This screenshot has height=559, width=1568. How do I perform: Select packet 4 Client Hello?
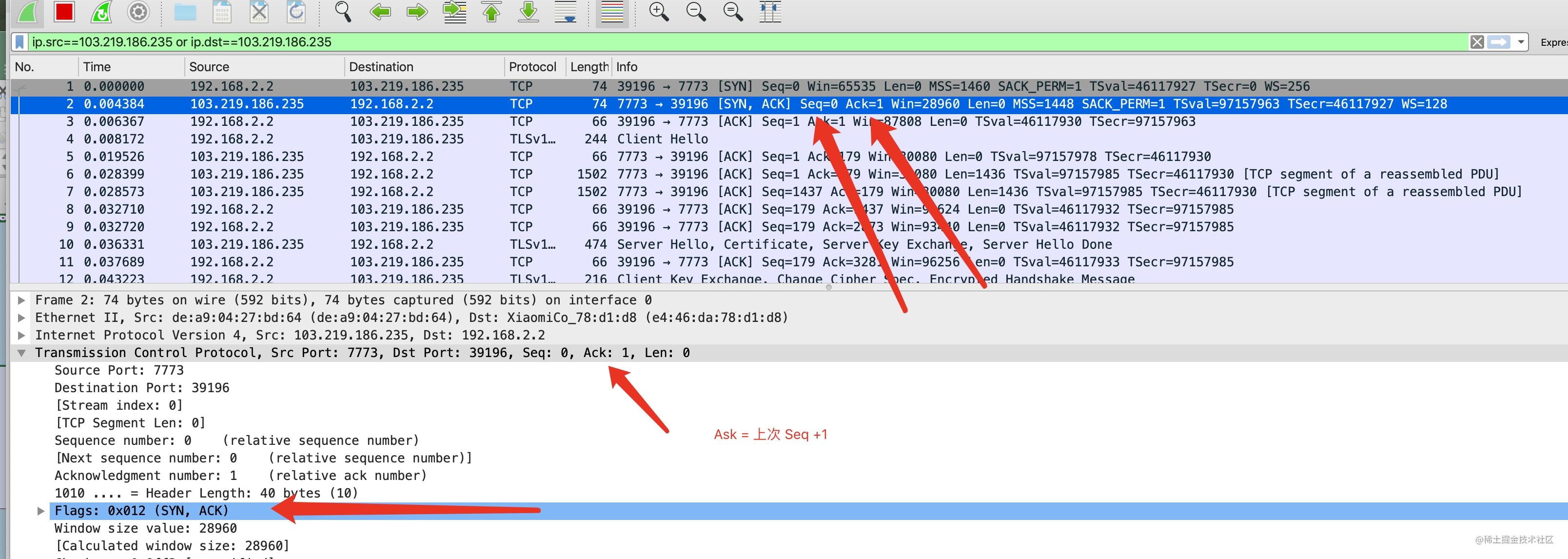tap(789, 140)
